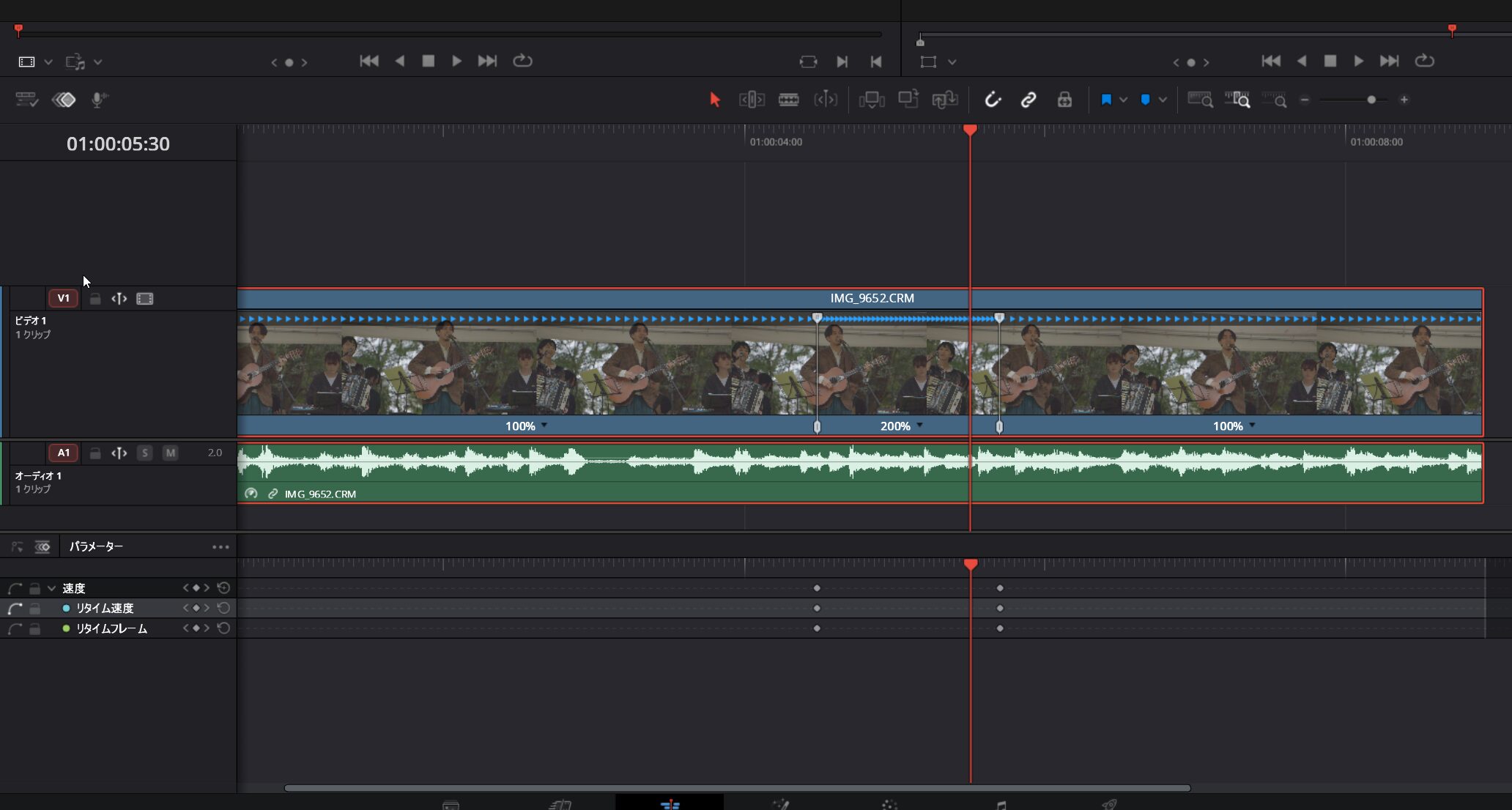Click the microphone voiceover icon
Screen dimensions: 1512x810
(99, 100)
